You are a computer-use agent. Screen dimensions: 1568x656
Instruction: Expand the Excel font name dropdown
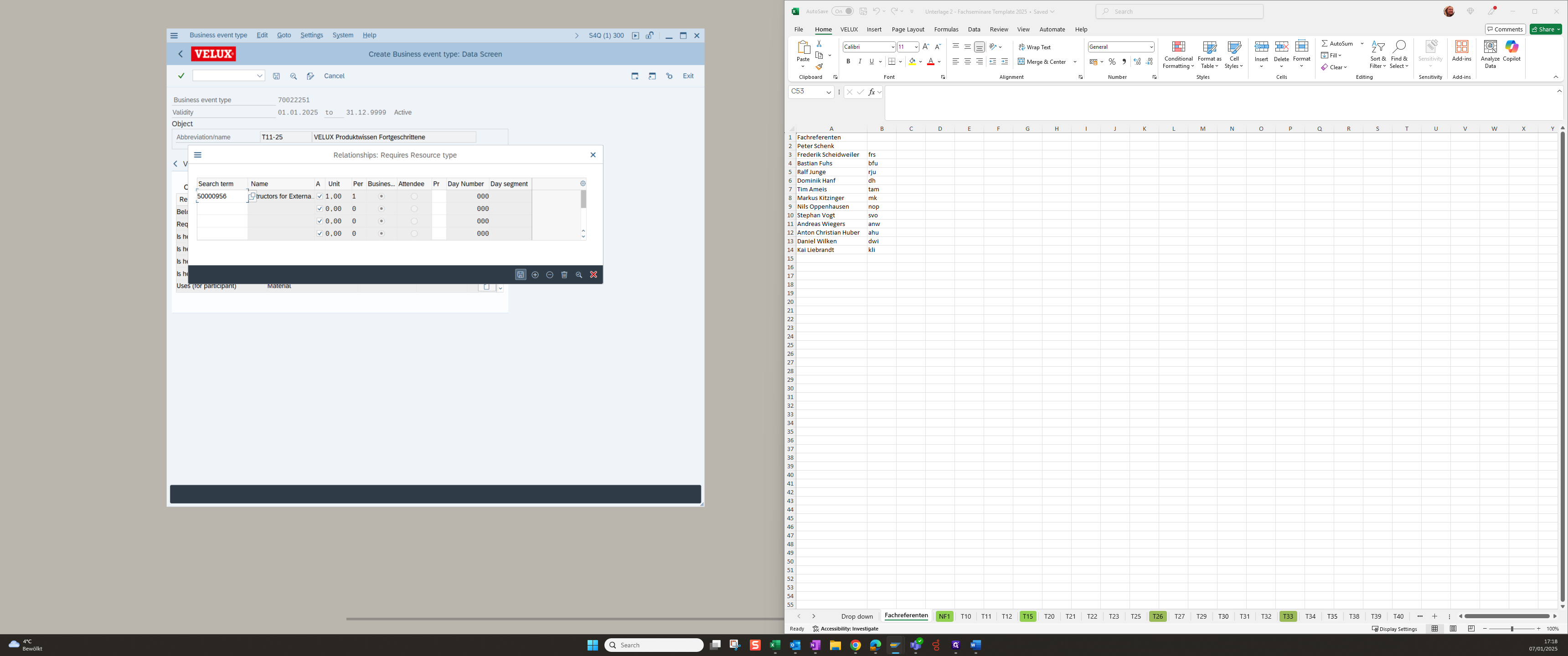[892, 47]
